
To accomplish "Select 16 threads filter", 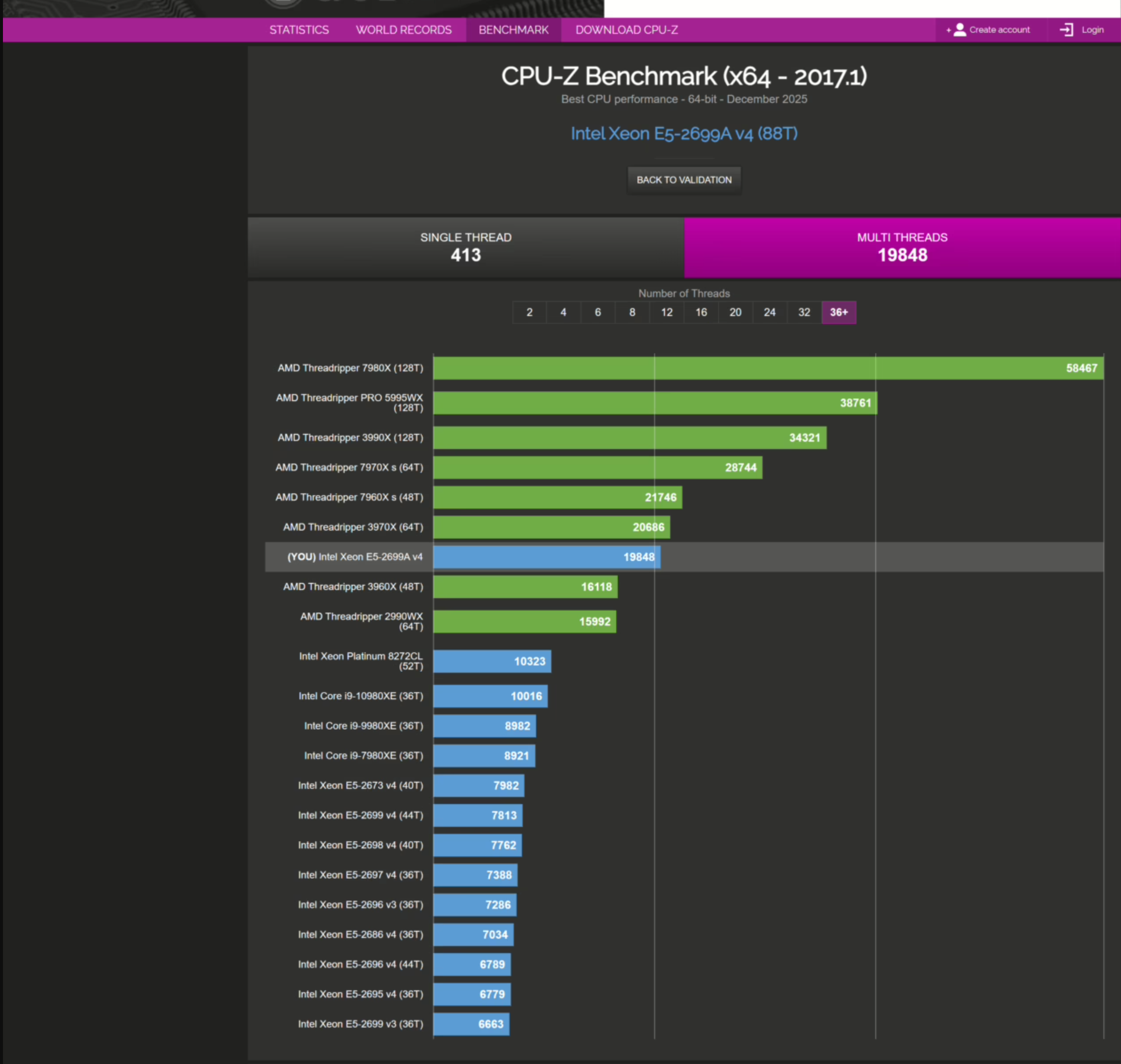I will click(x=701, y=312).
